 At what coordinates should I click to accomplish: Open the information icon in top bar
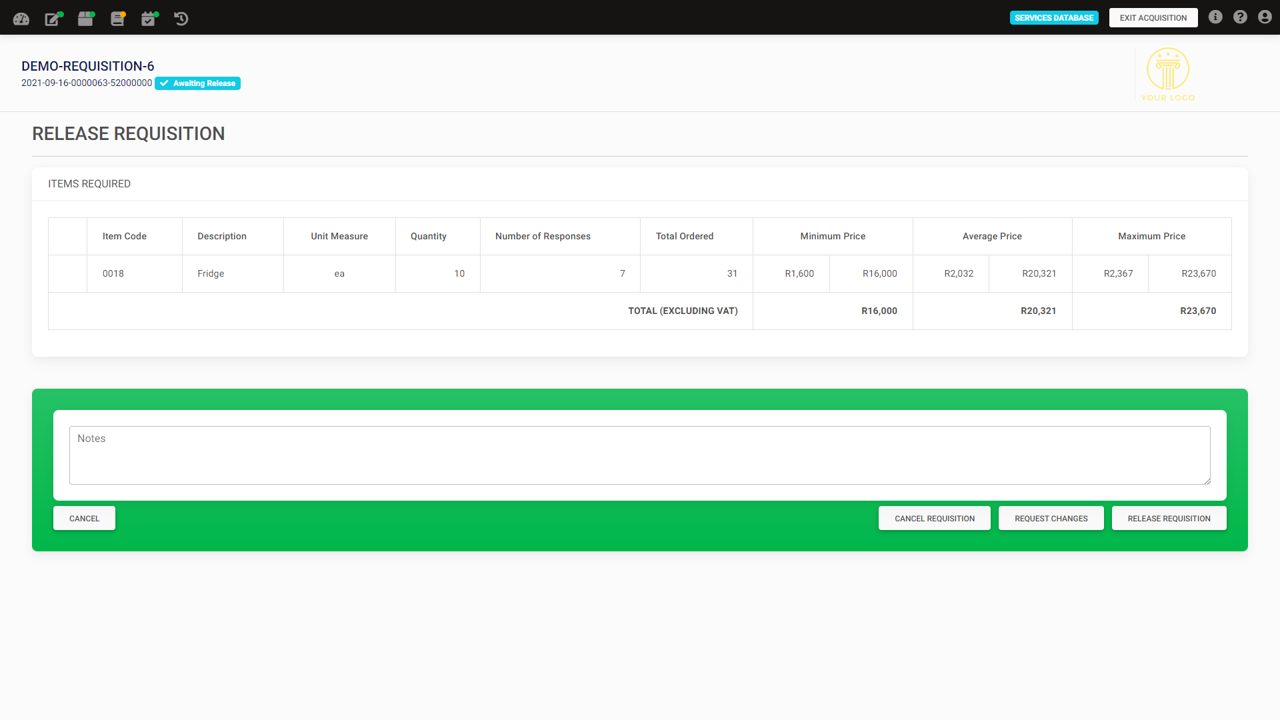[1215, 17]
